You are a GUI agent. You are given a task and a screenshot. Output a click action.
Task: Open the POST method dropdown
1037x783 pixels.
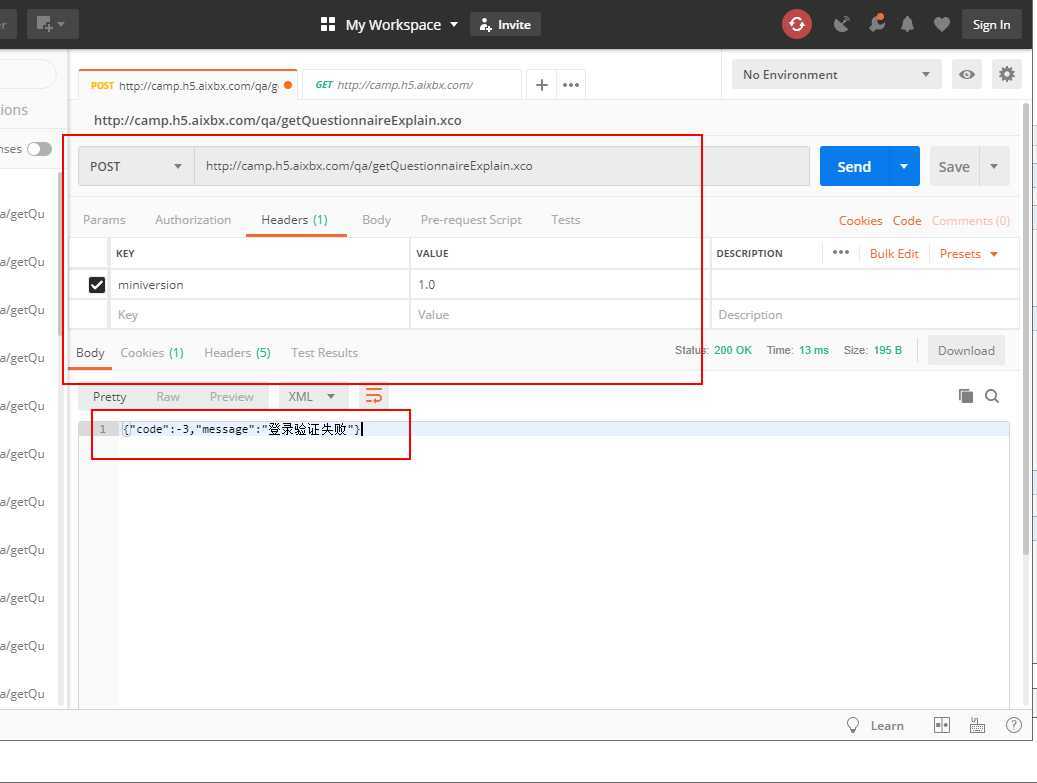136,166
